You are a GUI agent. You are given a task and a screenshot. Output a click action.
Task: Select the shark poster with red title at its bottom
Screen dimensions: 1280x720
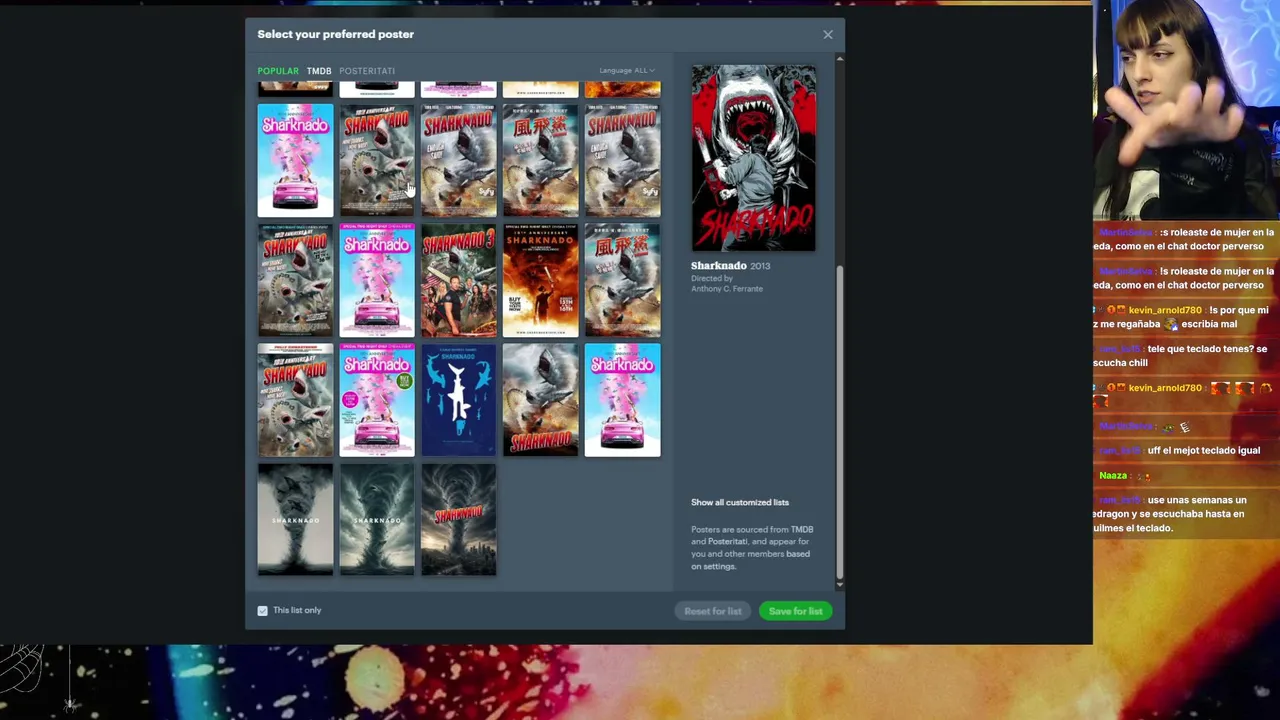(541, 400)
